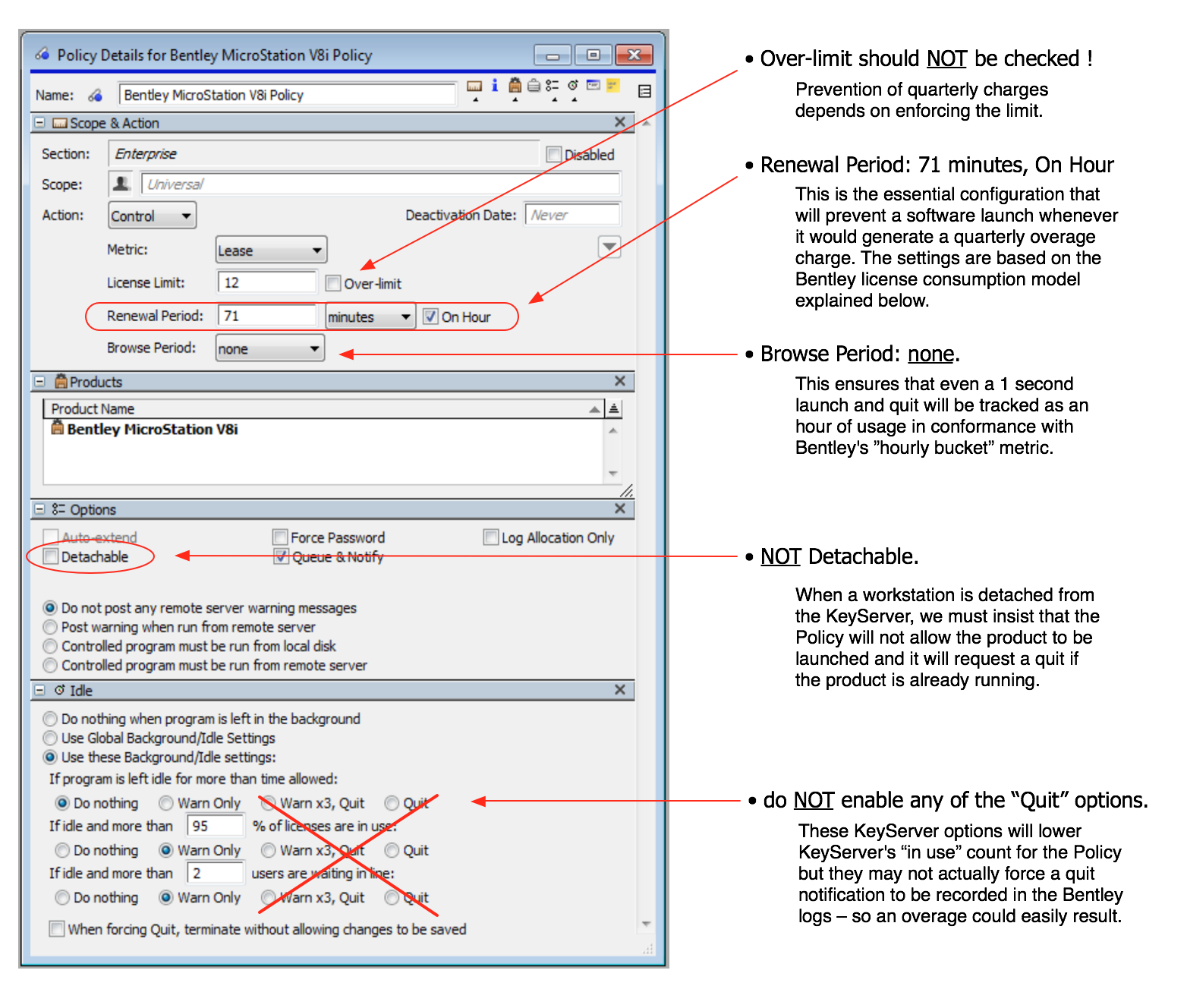The height and width of the screenshot is (1008, 1187).
Task: Open the Metric dropdown showing Lease
Action: 270,250
